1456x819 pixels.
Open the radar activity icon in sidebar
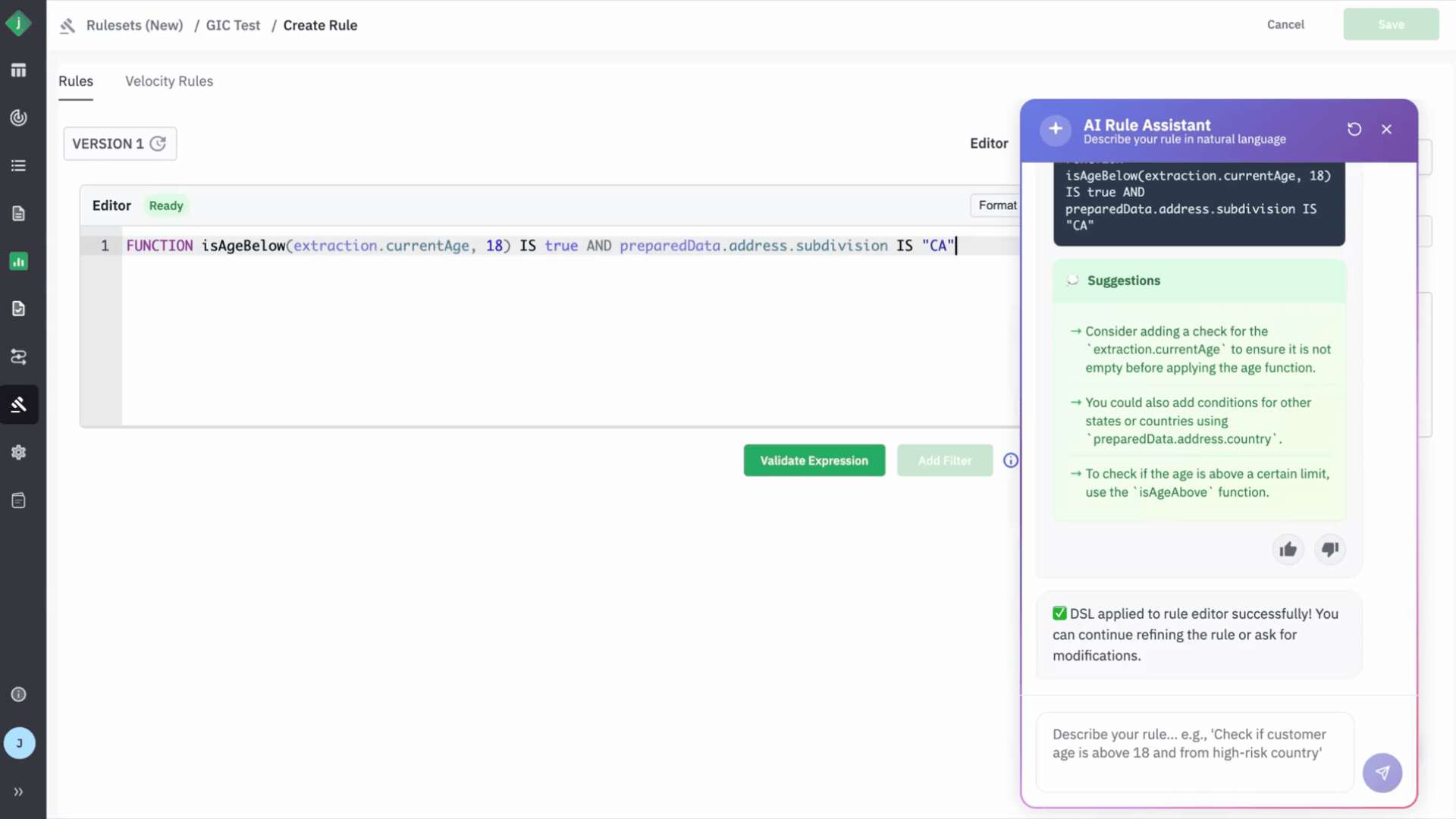[19, 118]
